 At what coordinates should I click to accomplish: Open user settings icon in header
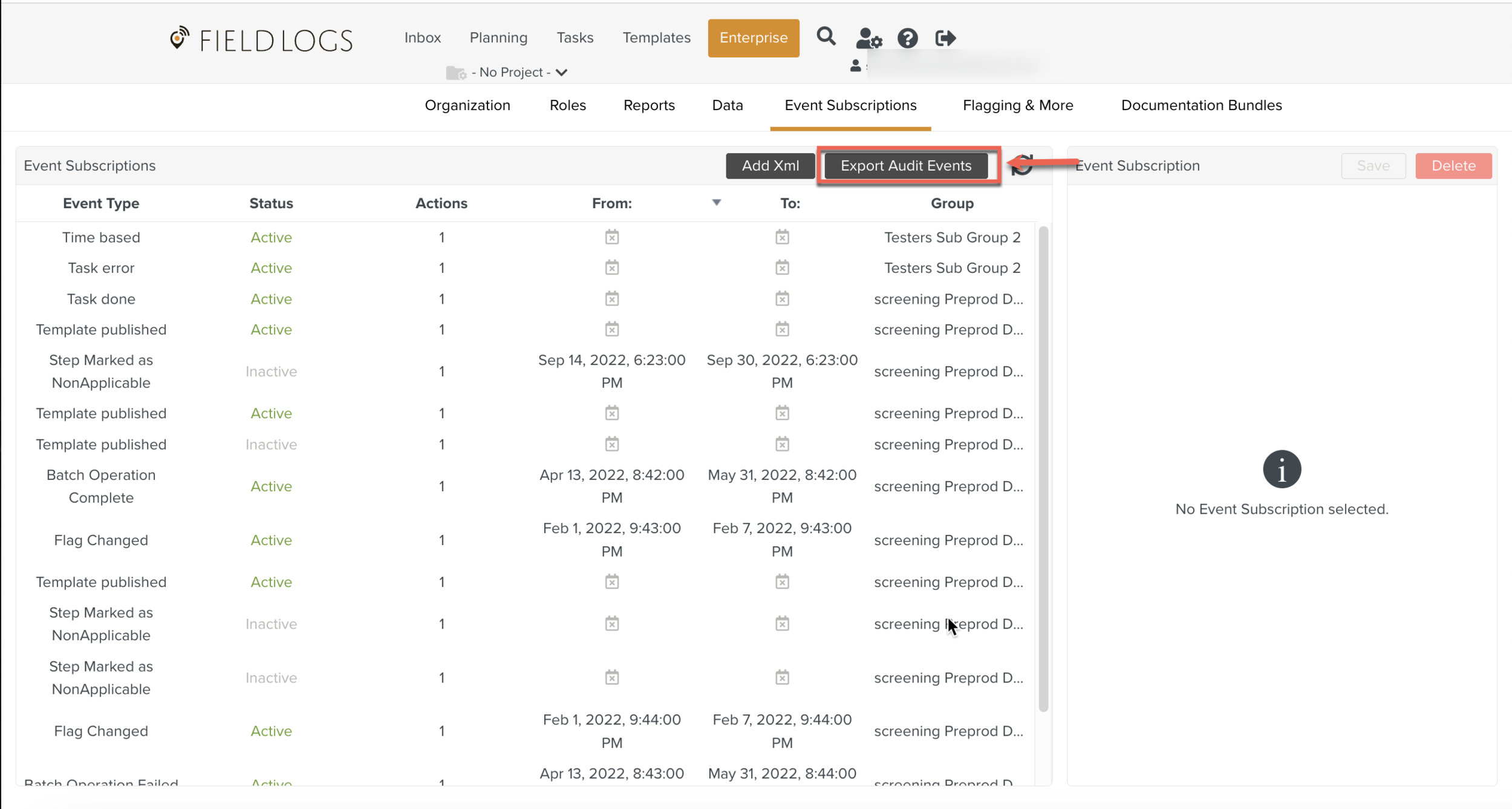[868, 38]
